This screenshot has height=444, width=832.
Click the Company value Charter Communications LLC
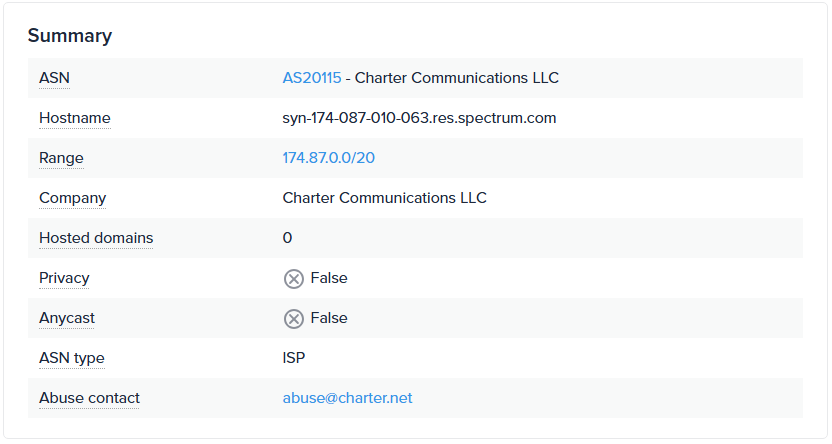tap(384, 198)
